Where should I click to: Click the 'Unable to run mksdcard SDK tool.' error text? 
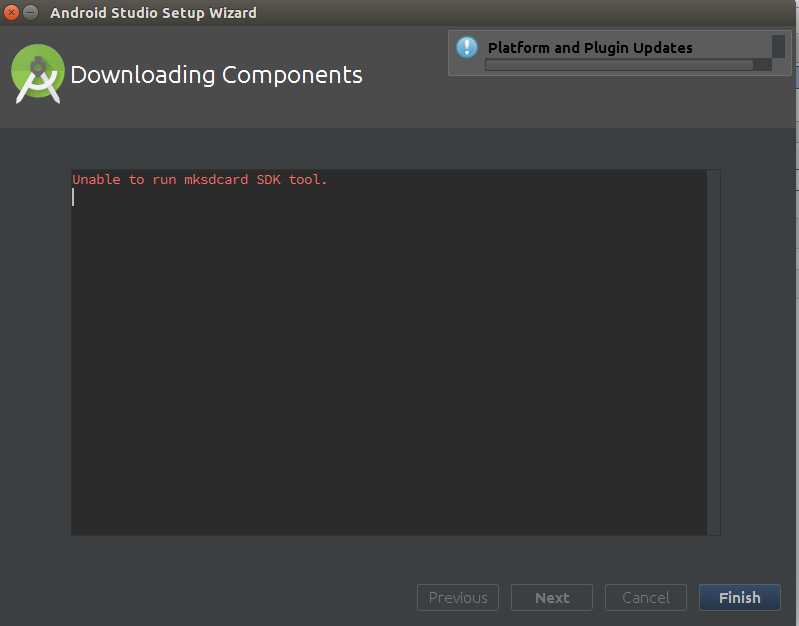199,179
